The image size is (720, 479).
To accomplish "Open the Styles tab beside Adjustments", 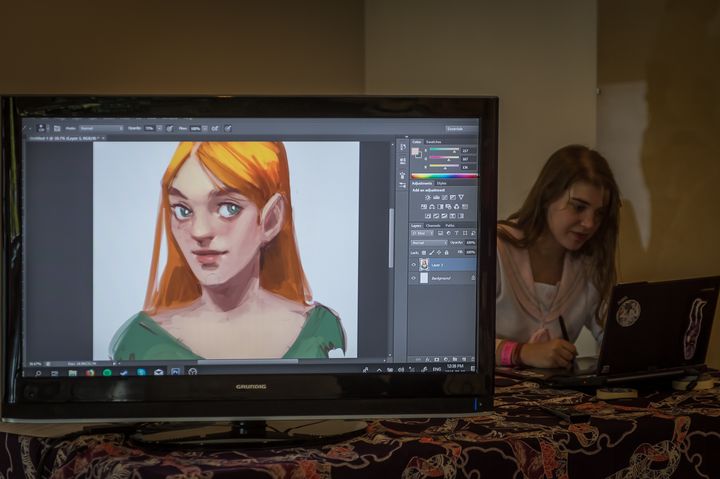I will pyautogui.click(x=442, y=183).
